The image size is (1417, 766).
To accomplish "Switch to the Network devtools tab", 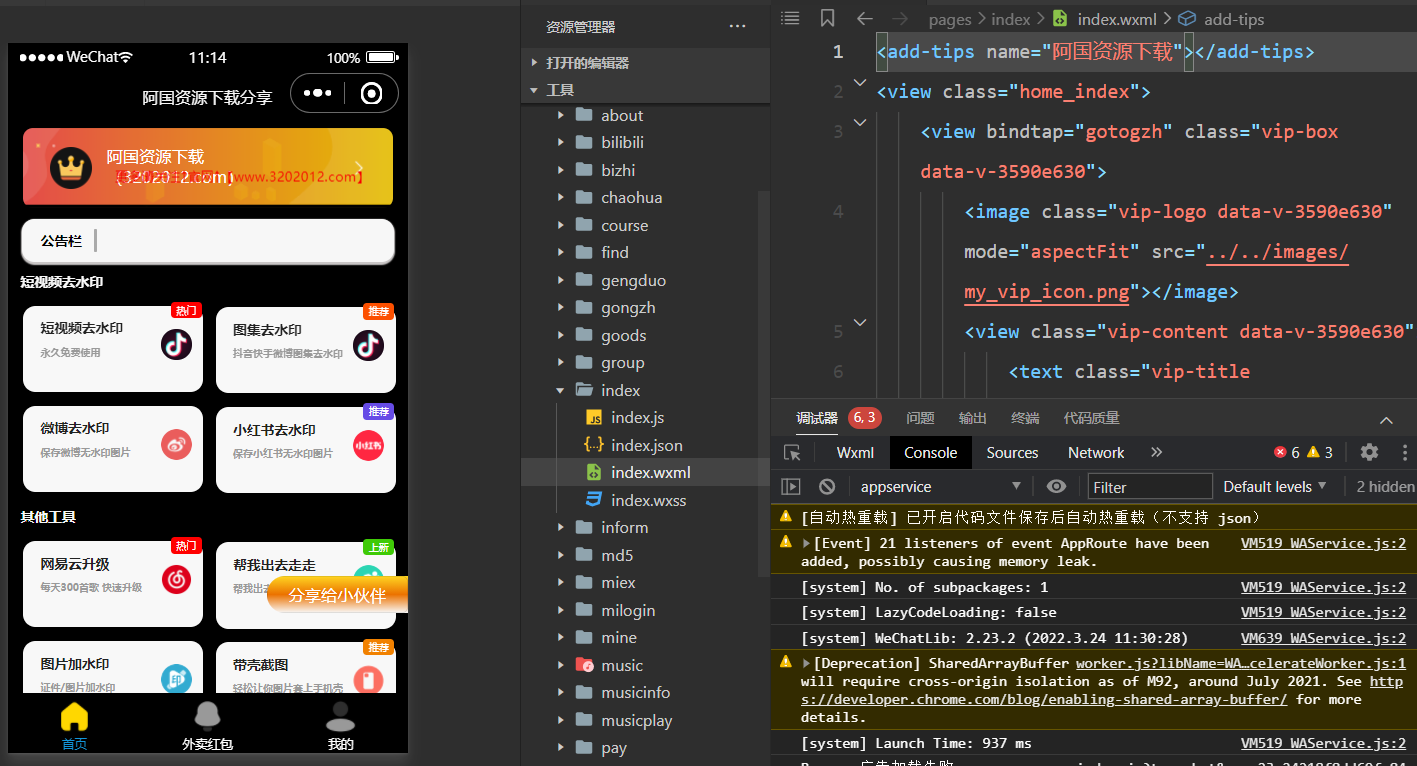I will click(1096, 452).
